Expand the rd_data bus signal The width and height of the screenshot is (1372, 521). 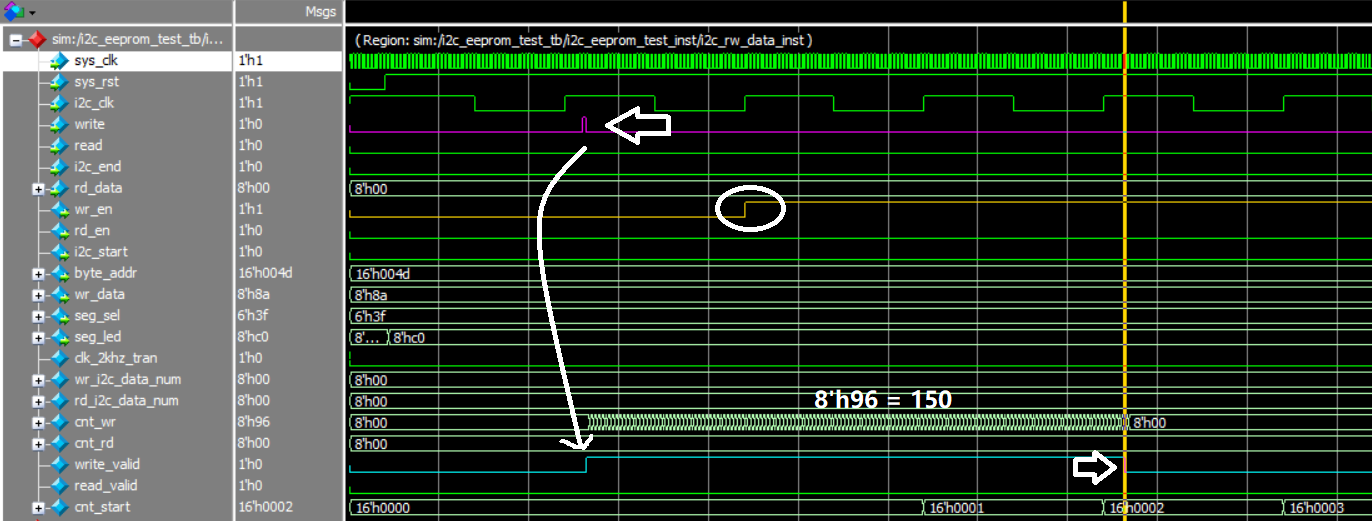tap(38, 189)
